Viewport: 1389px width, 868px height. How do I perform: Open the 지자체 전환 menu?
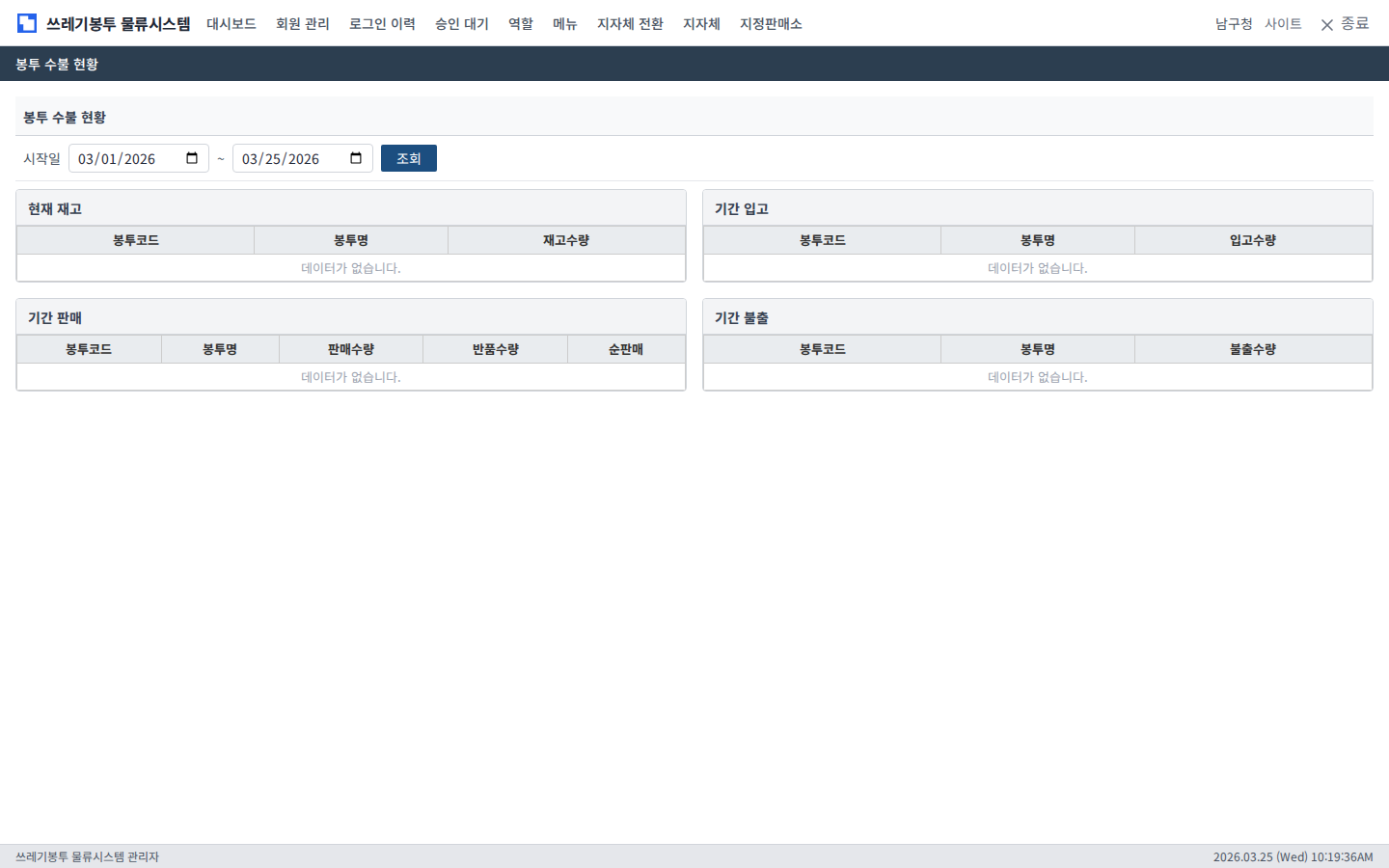(x=630, y=24)
